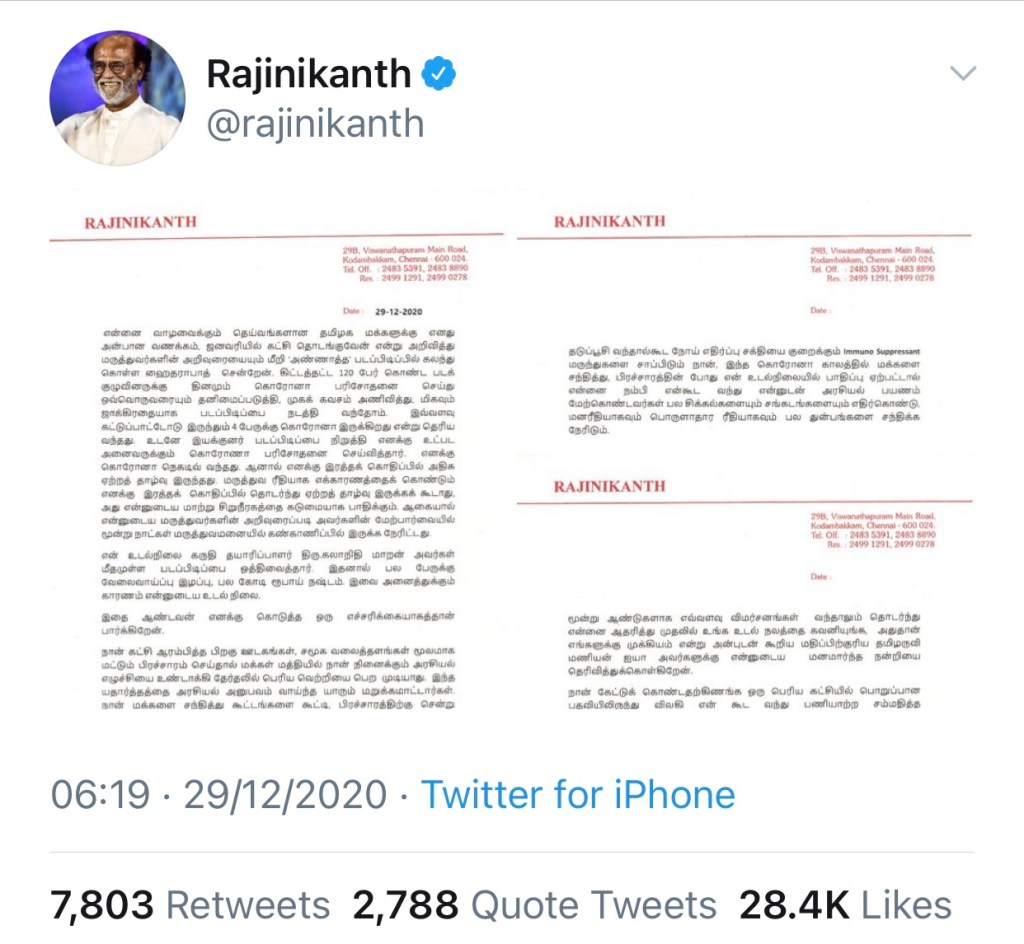1024x944 pixels.
Task: Click the 29-12-2020 date in the left letter
Action: click(398, 311)
